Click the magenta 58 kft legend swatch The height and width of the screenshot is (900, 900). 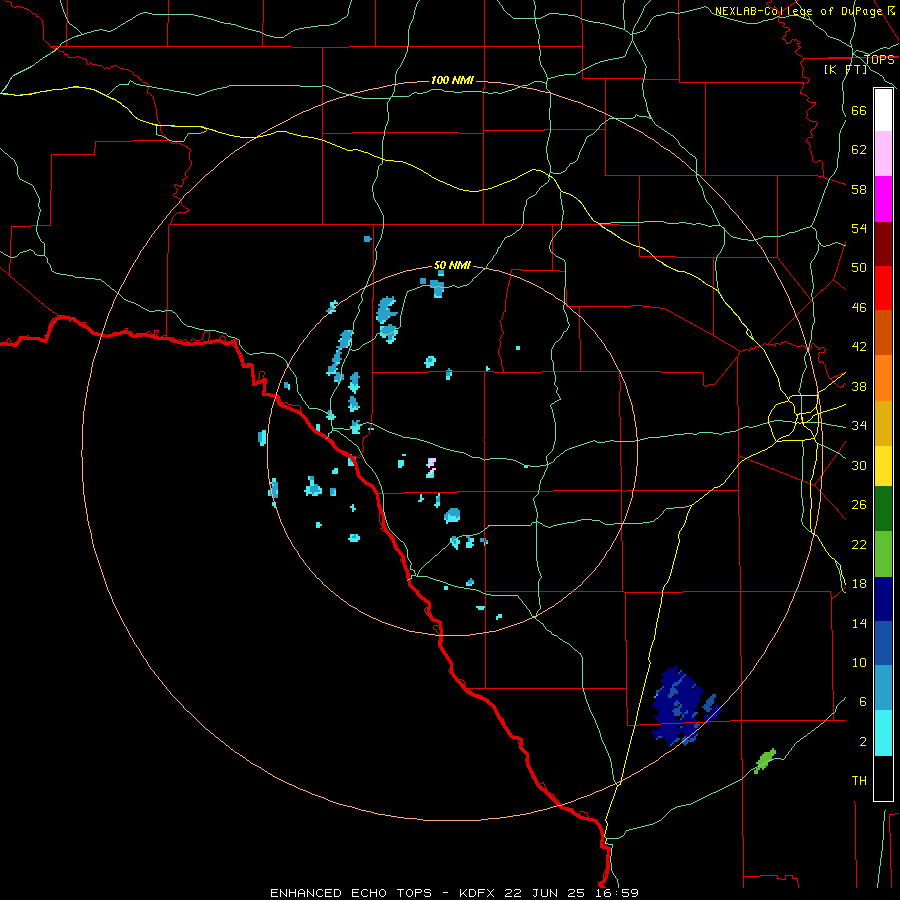(x=883, y=199)
